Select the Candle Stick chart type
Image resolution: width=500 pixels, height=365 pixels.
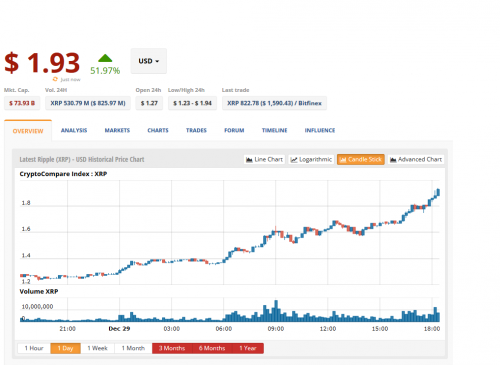coord(361,160)
